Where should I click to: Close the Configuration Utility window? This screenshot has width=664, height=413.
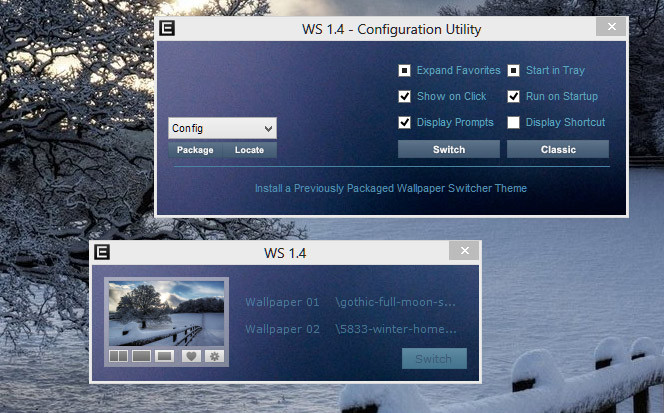coord(611,27)
